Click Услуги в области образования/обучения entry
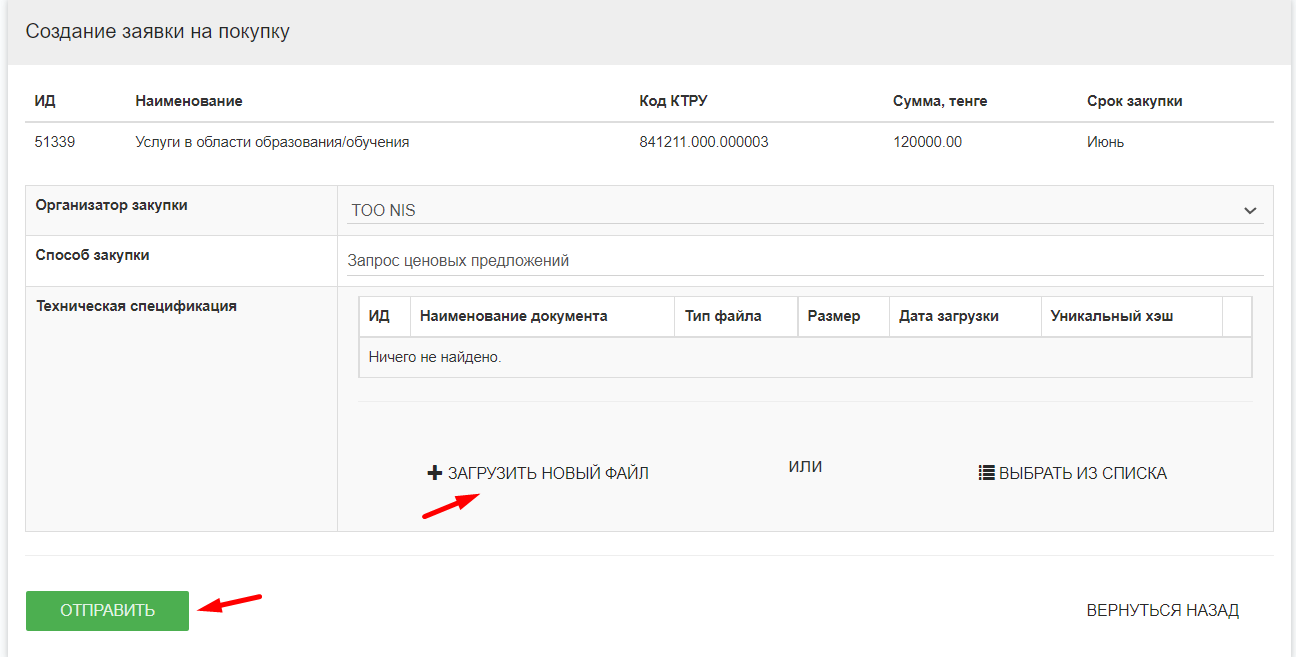The image size is (1296, 657). (272, 142)
